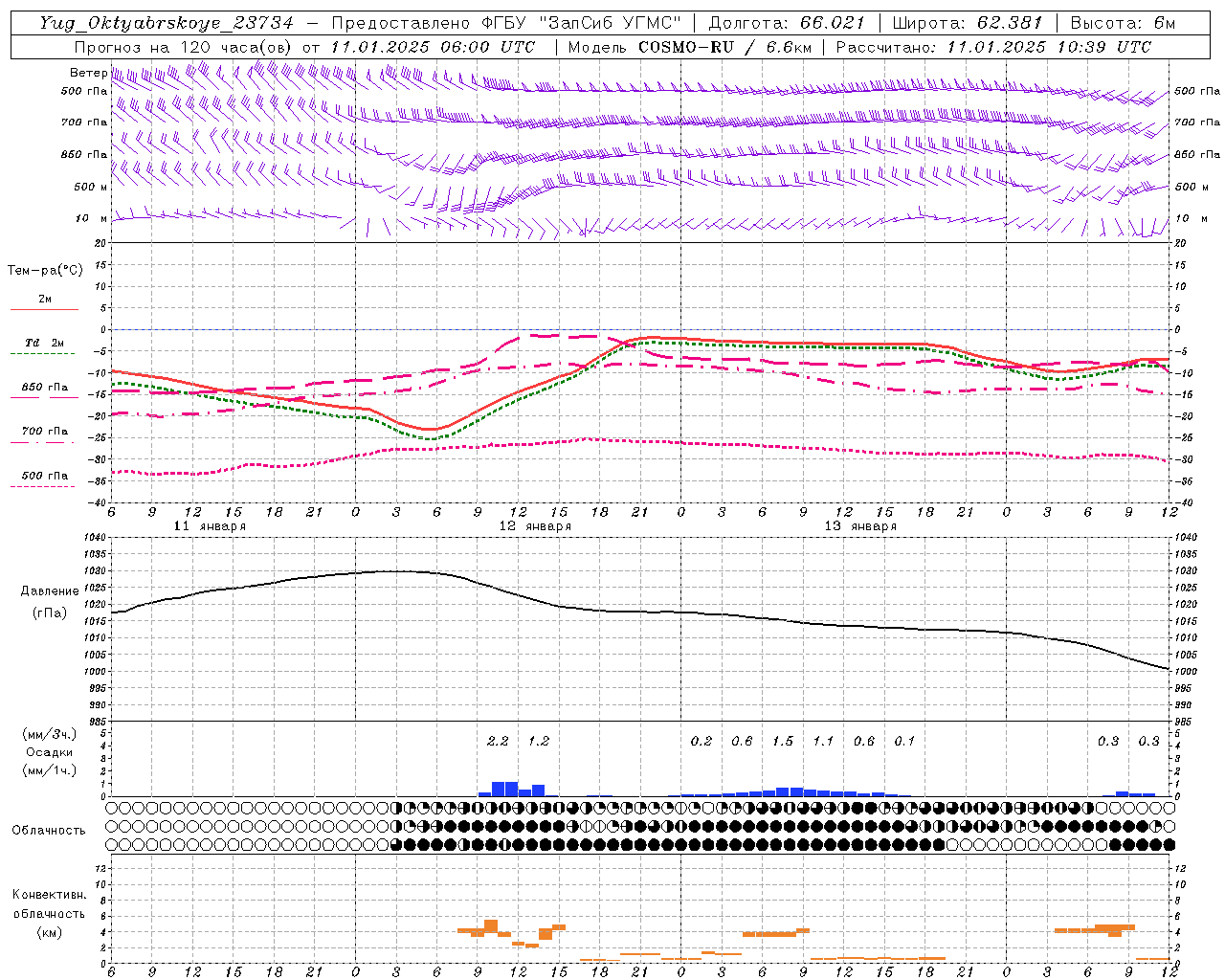The width and height of the screenshot is (1225, 980).
Task: Click the (мм/1ч.) precipitation unit label
Action: click(x=50, y=770)
